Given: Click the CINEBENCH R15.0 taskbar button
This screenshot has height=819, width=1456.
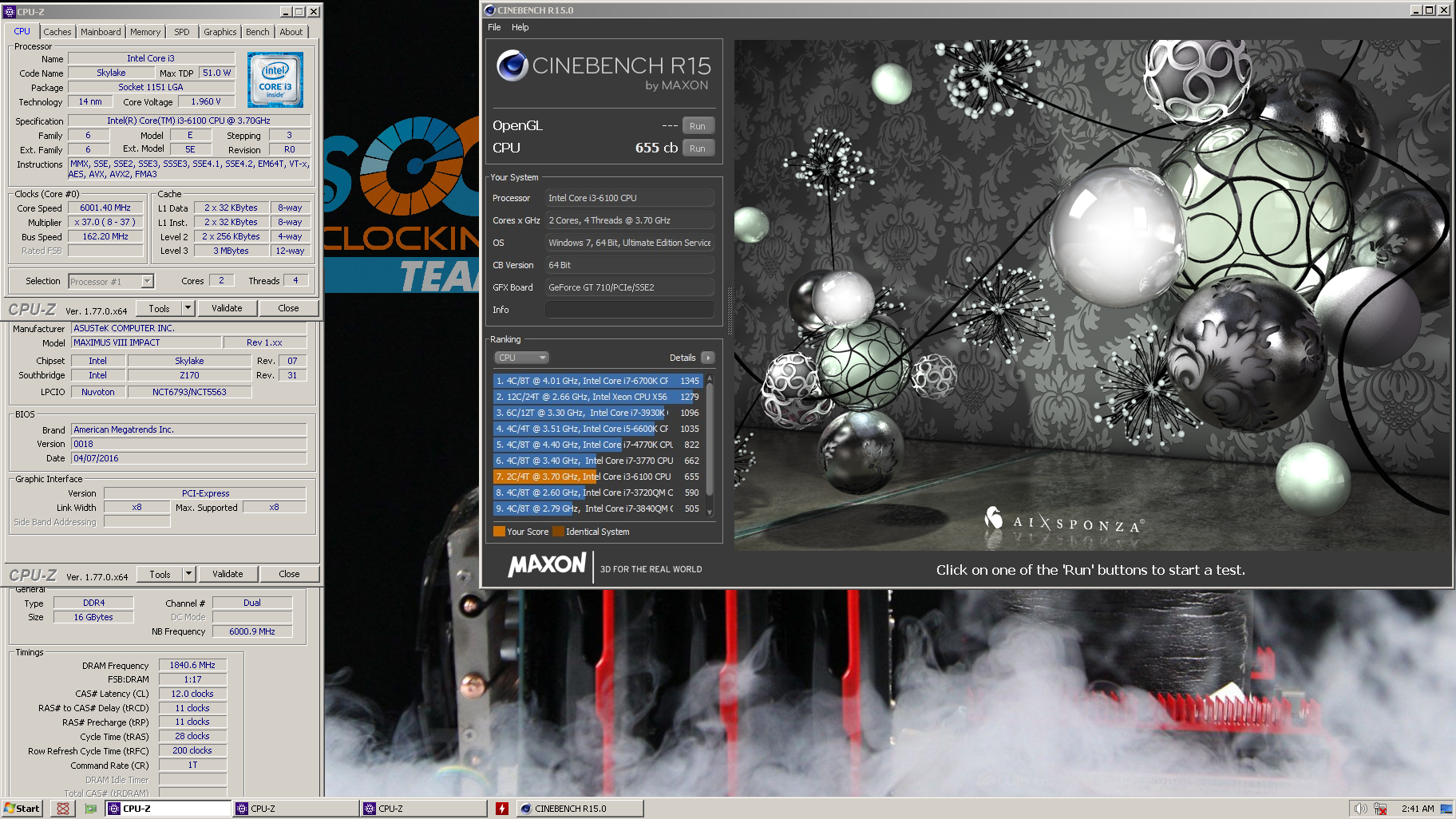Looking at the screenshot, I should pos(580,809).
